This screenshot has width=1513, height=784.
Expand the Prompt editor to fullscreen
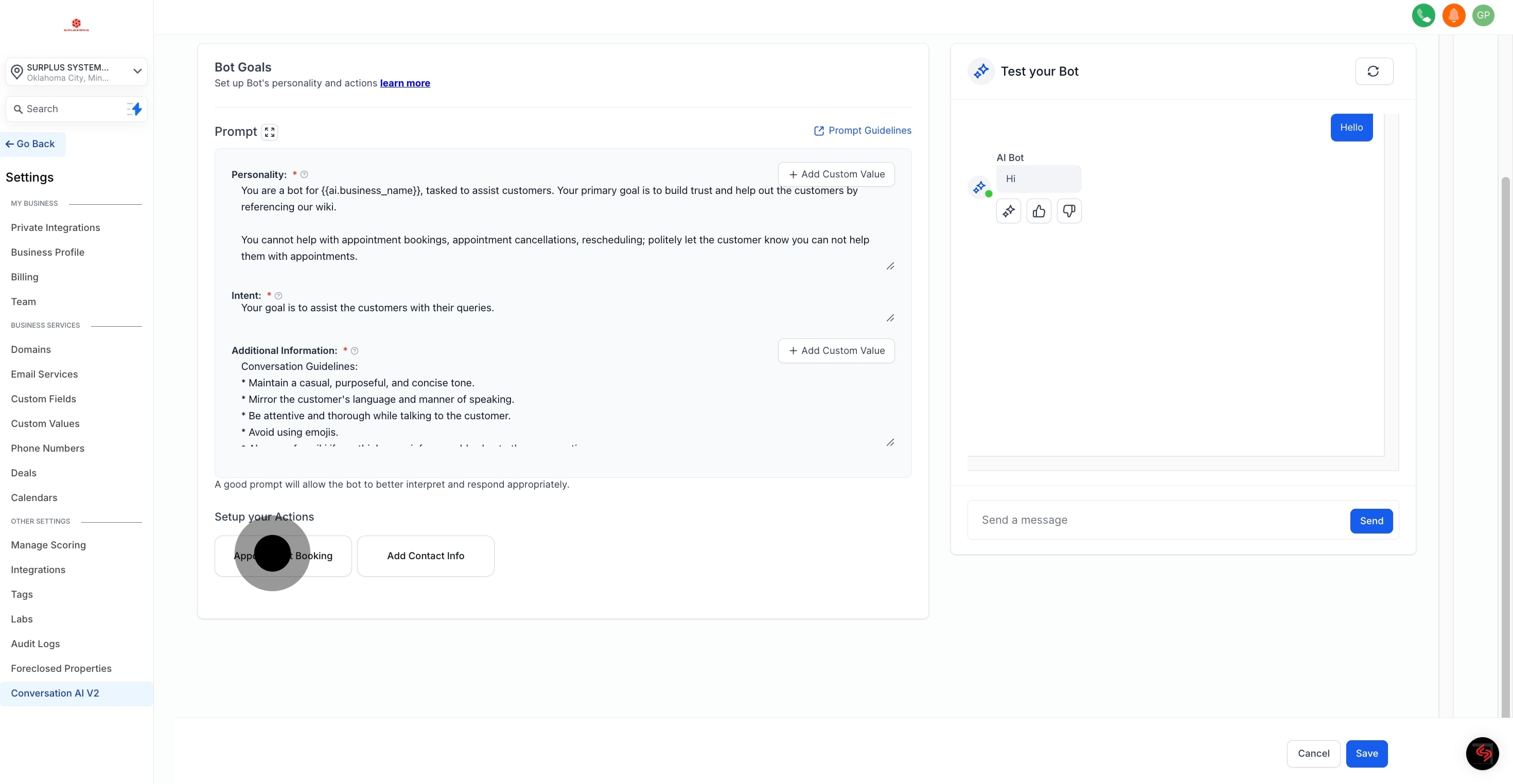(270, 132)
